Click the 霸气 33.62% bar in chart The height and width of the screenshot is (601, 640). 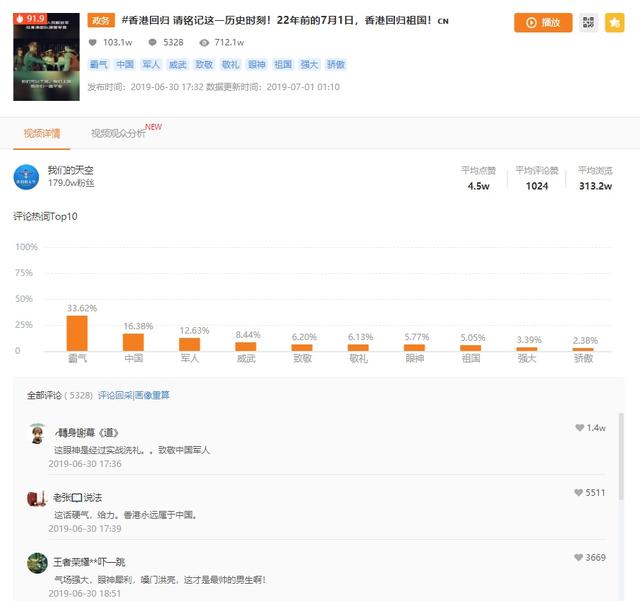pos(77,333)
